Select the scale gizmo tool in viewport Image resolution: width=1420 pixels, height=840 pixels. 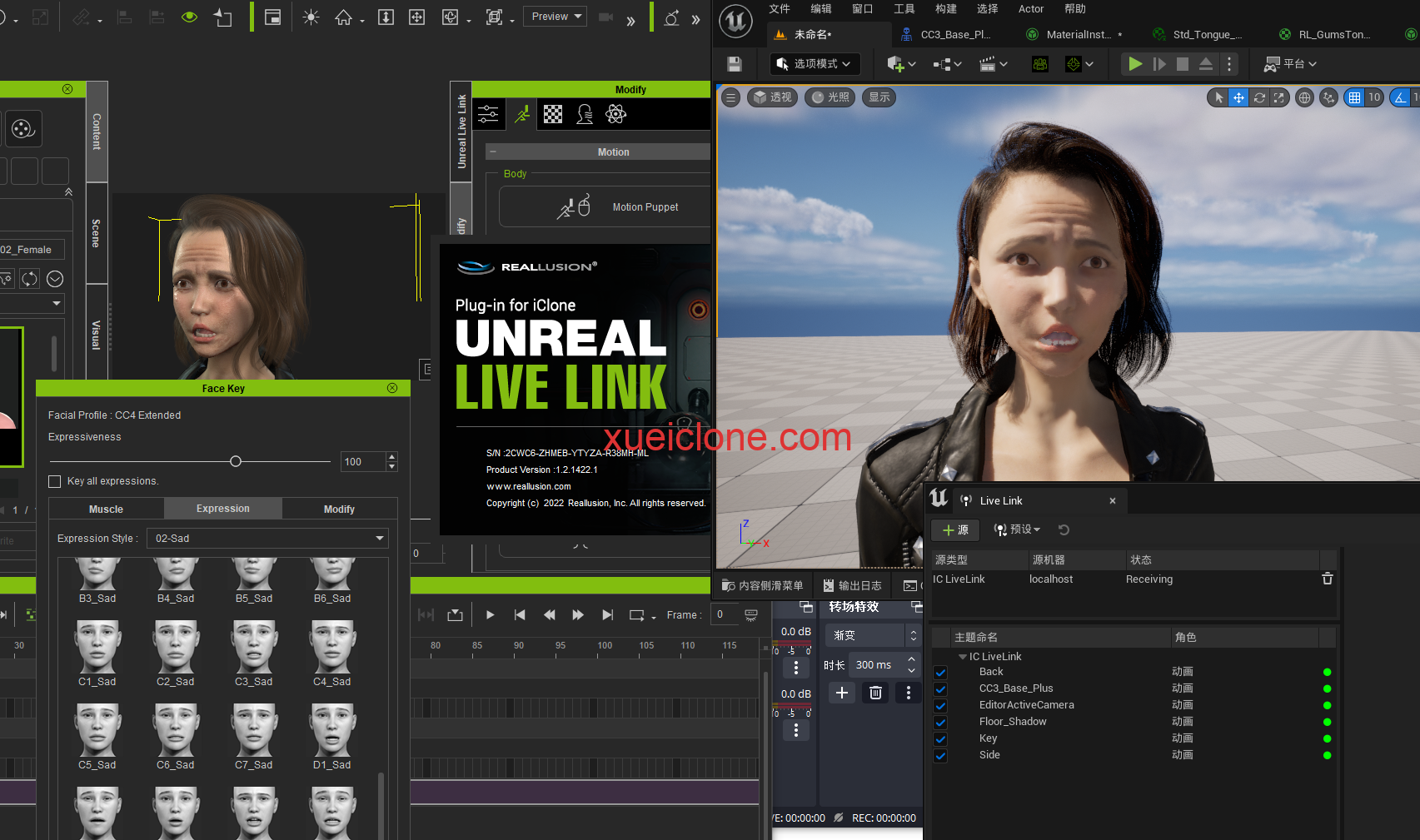coord(1278,97)
